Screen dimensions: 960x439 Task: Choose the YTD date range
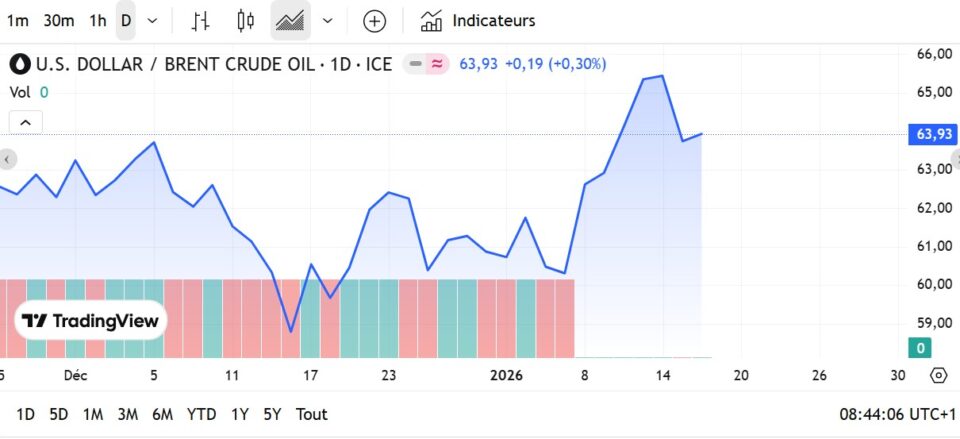201,414
